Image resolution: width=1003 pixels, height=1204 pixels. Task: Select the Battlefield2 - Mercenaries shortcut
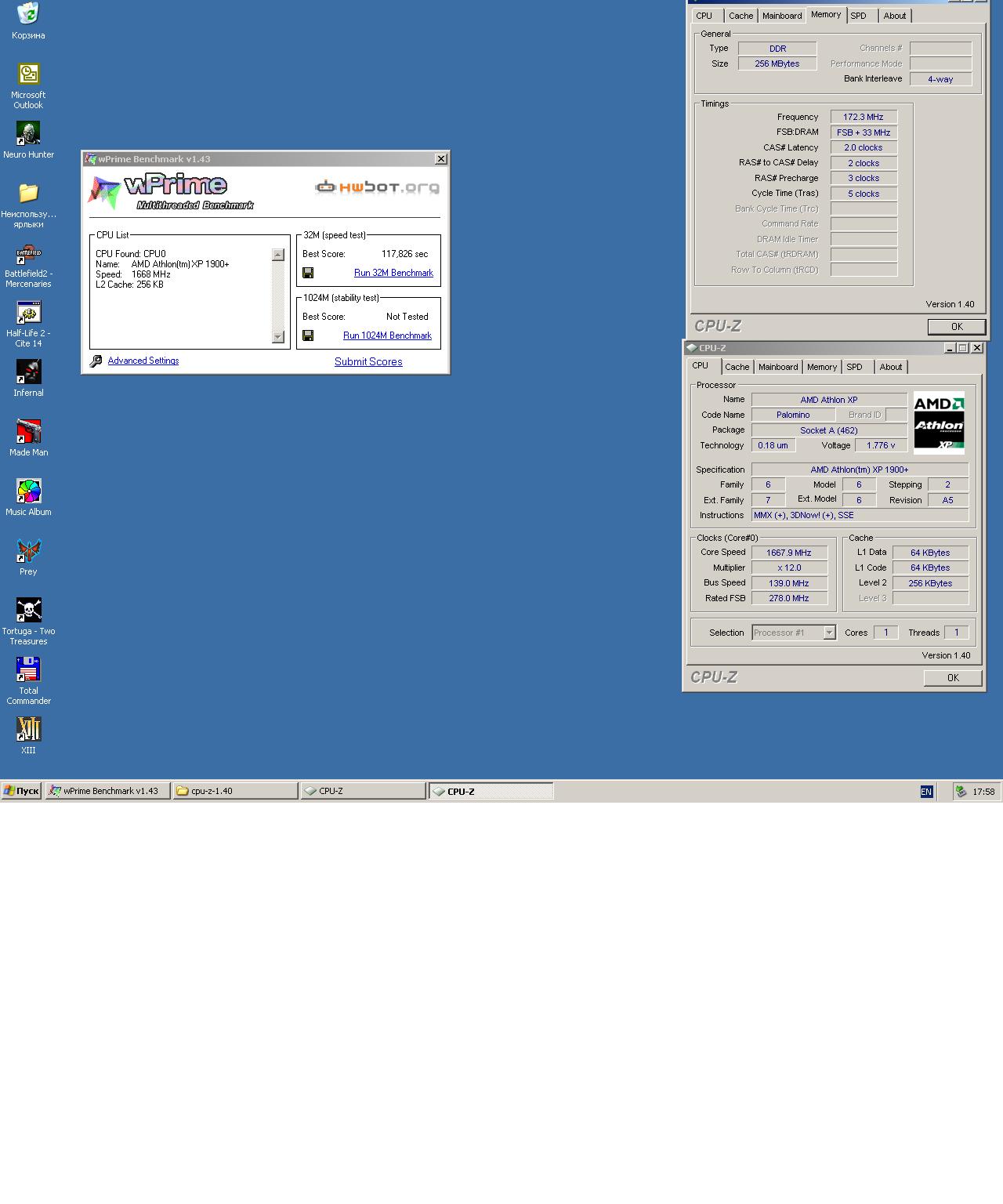click(x=28, y=266)
